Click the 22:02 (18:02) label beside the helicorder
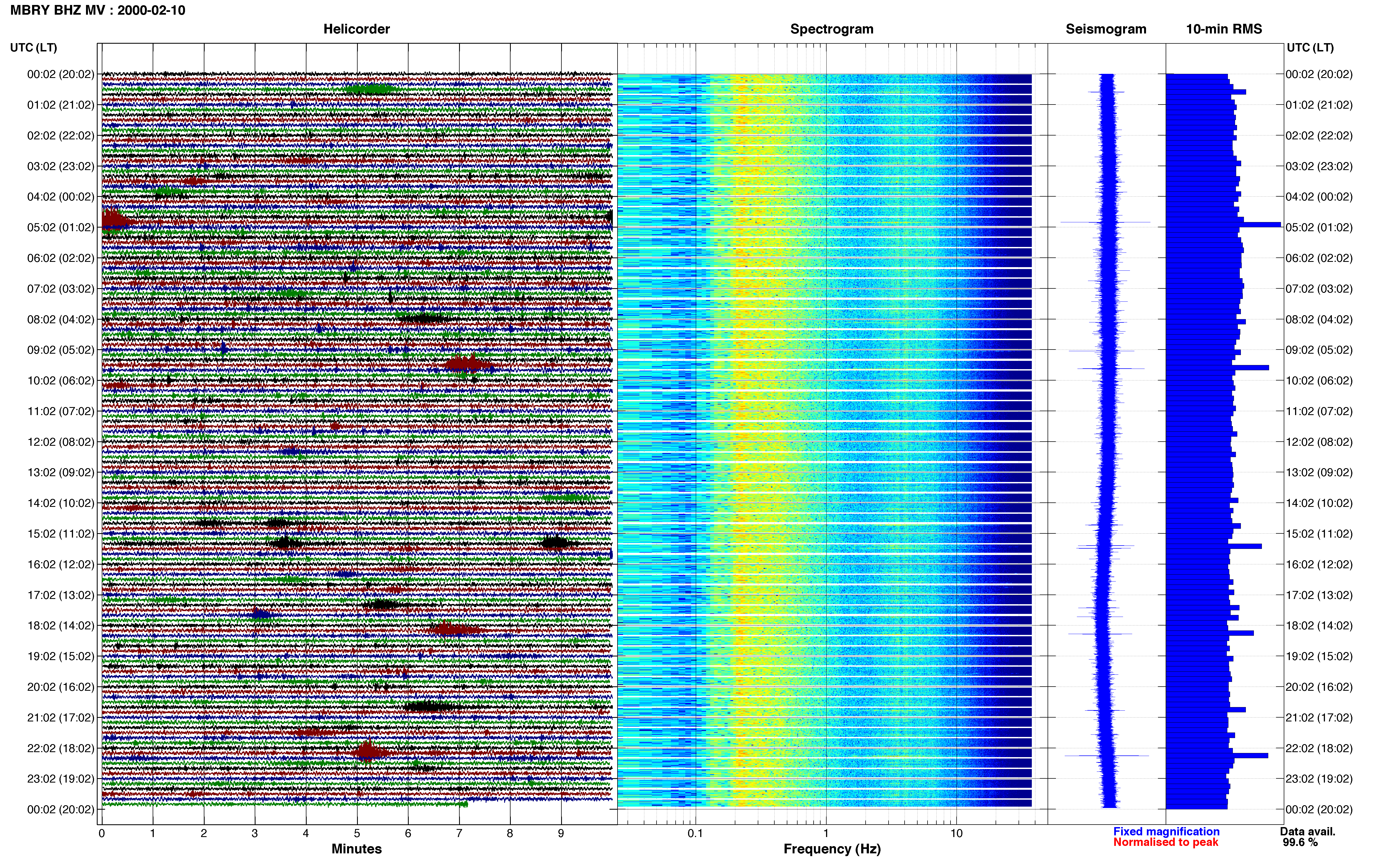 [61, 748]
